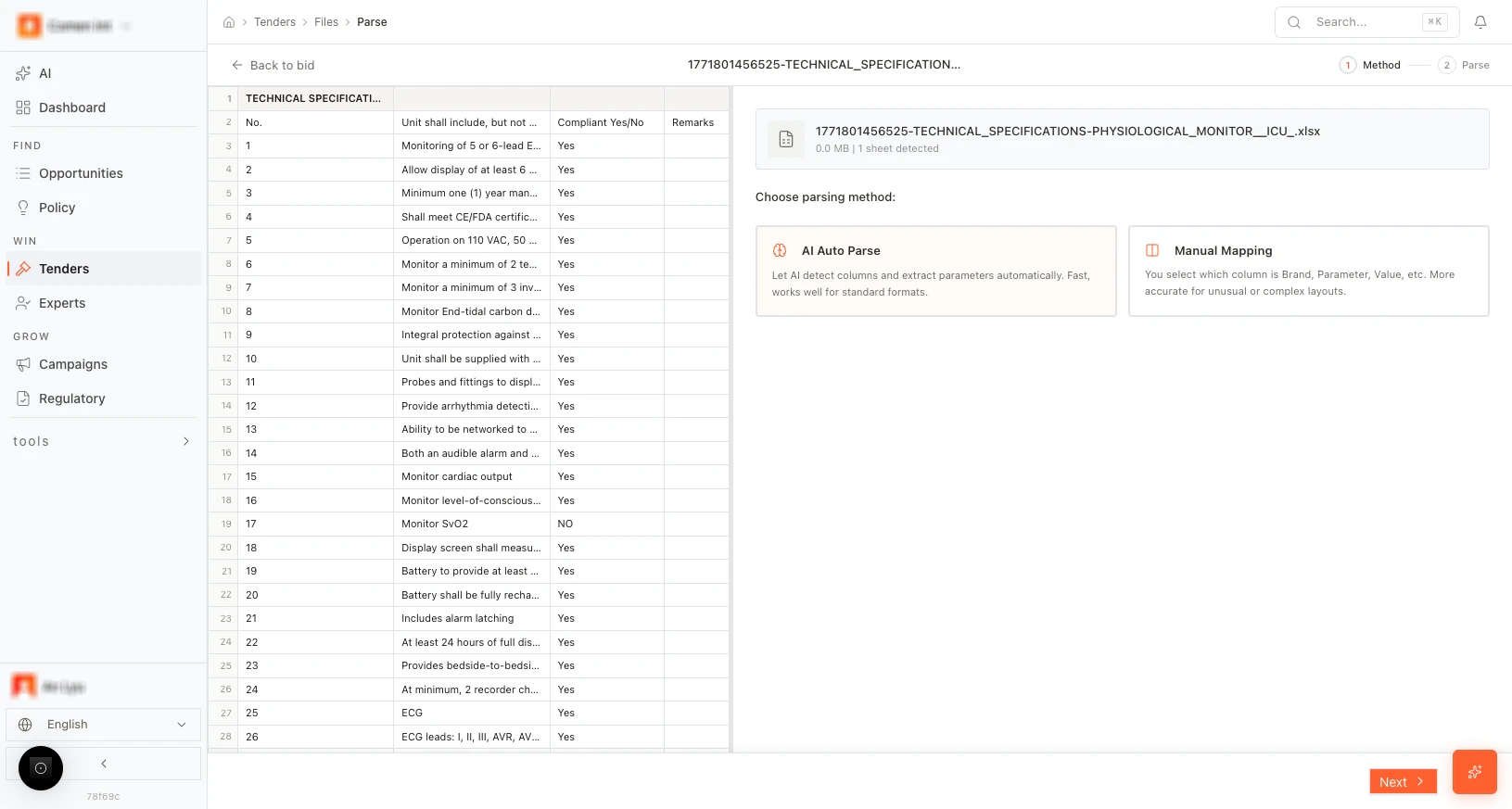Click the Includes alarm latching cell
The width and height of the screenshot is (1512, 809).
pyautogui.click(x=472, y=618)
